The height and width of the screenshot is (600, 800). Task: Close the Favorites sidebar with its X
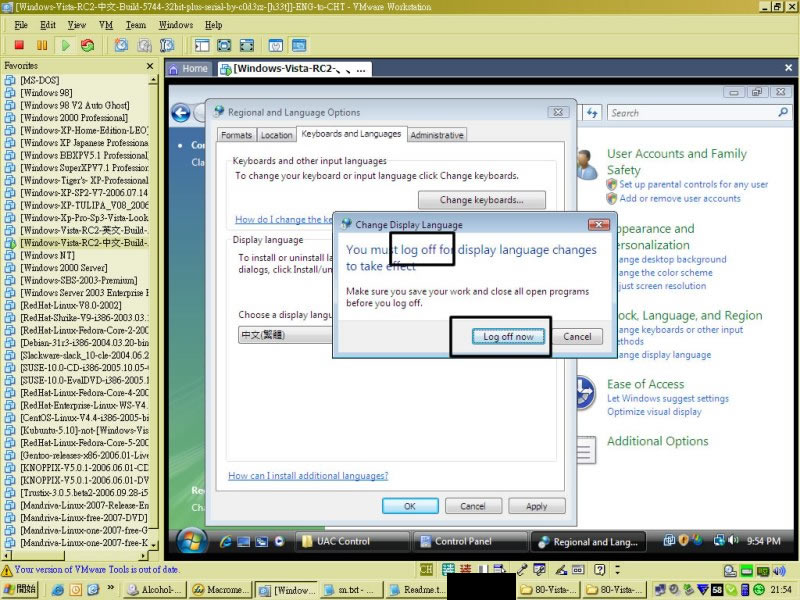click(149, 66)
